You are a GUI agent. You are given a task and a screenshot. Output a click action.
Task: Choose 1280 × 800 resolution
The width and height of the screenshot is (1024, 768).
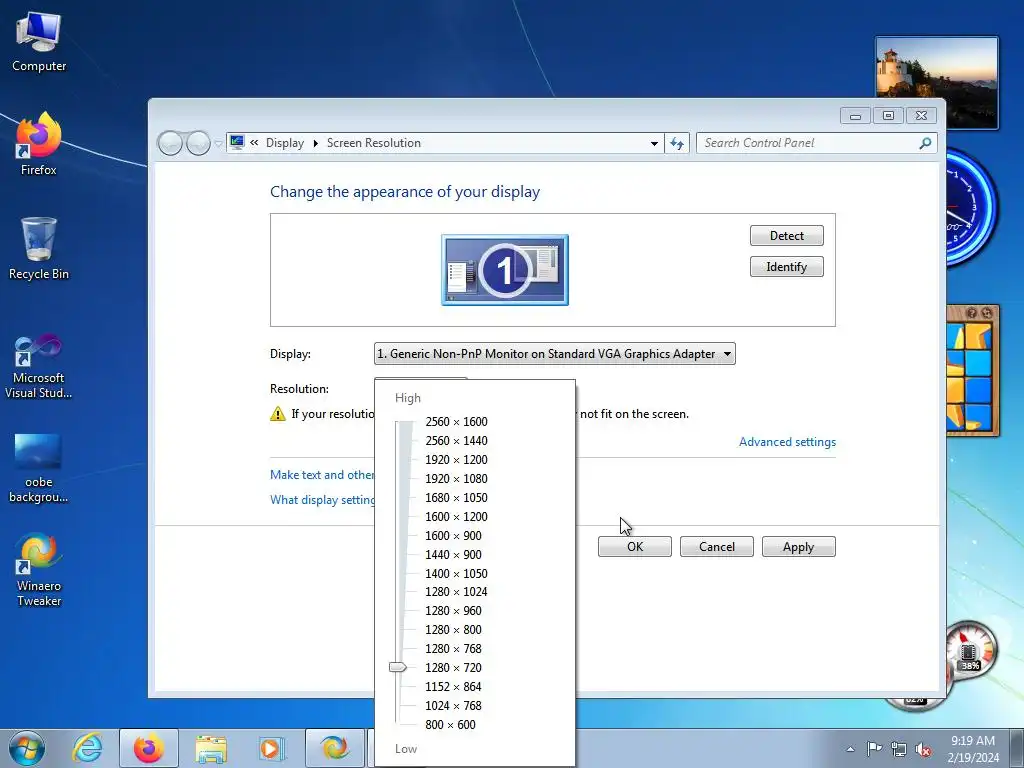click(453, 630)
